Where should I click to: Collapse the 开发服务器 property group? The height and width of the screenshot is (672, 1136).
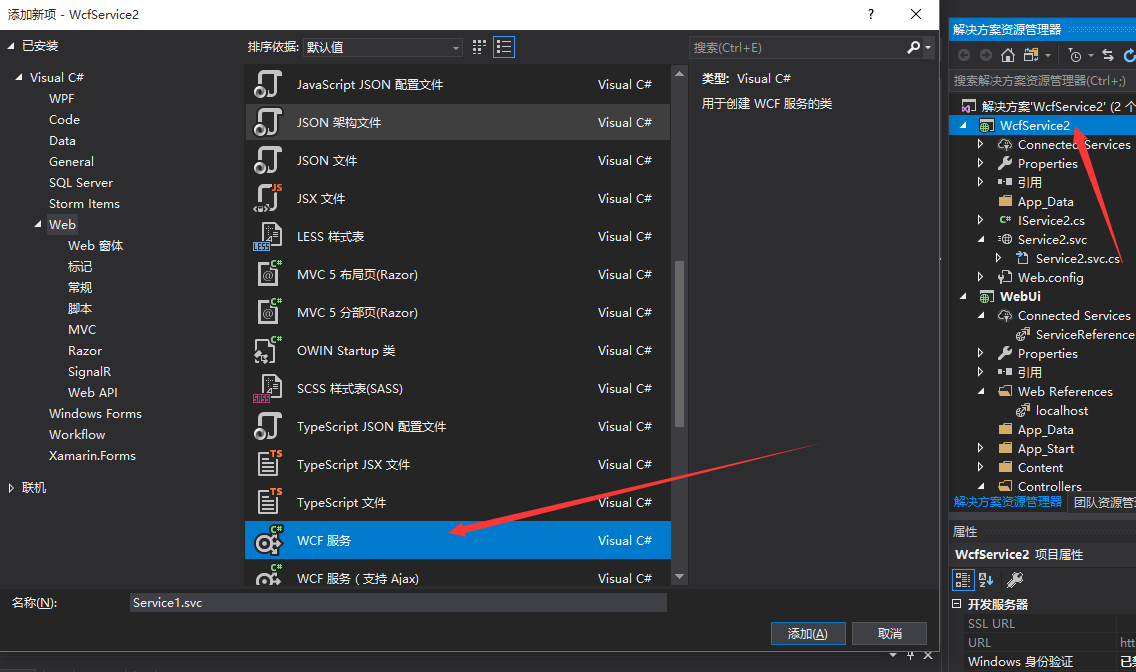[x=957, y=603]
